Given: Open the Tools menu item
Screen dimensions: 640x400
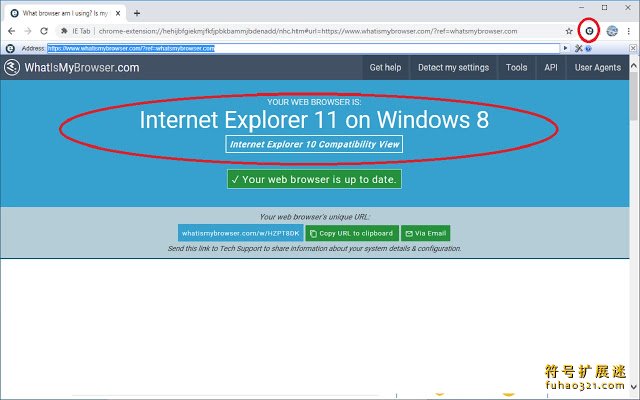Looking at the screenshot, I should pyautogui.click(x=516, y=68).
